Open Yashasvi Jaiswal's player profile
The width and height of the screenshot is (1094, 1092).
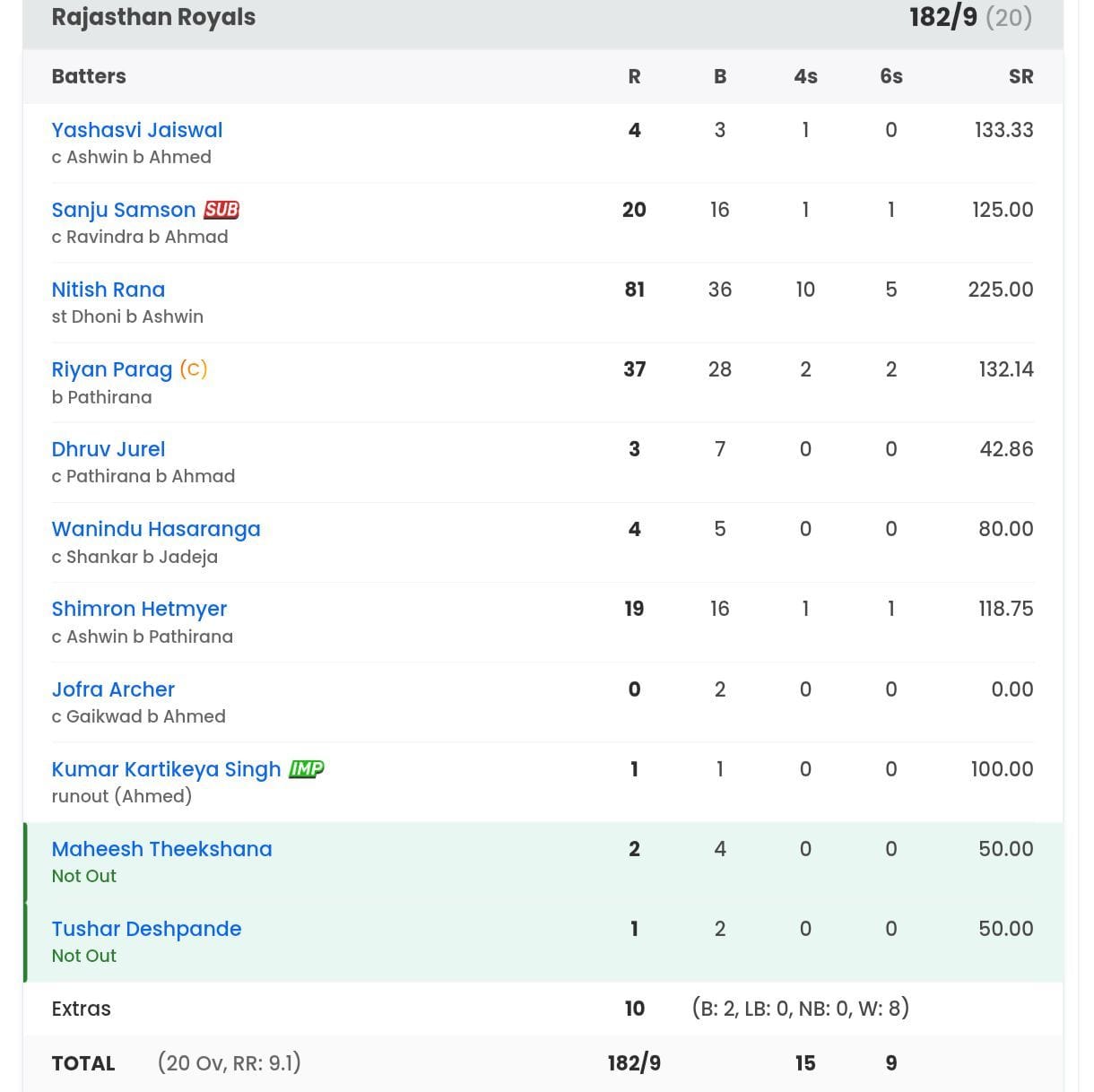click(x=136, y=130)
